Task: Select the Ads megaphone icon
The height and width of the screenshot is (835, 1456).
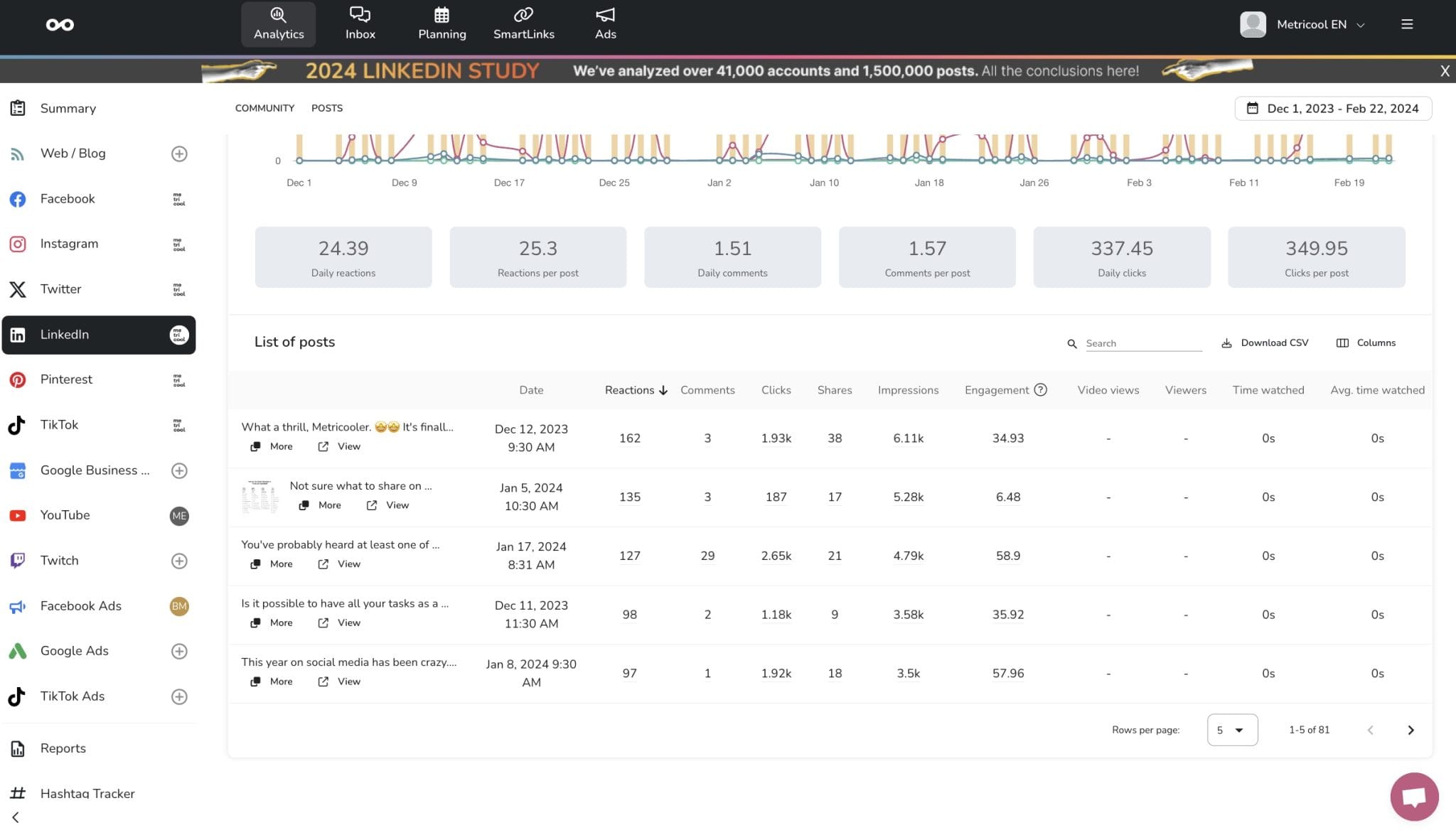Action: pos(604,16)
